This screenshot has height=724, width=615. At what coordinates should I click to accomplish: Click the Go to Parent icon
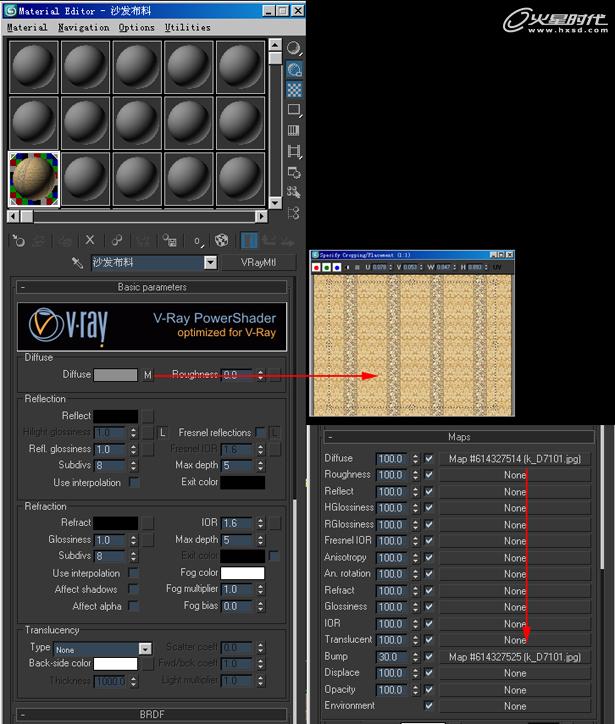[x=269, y=241]
